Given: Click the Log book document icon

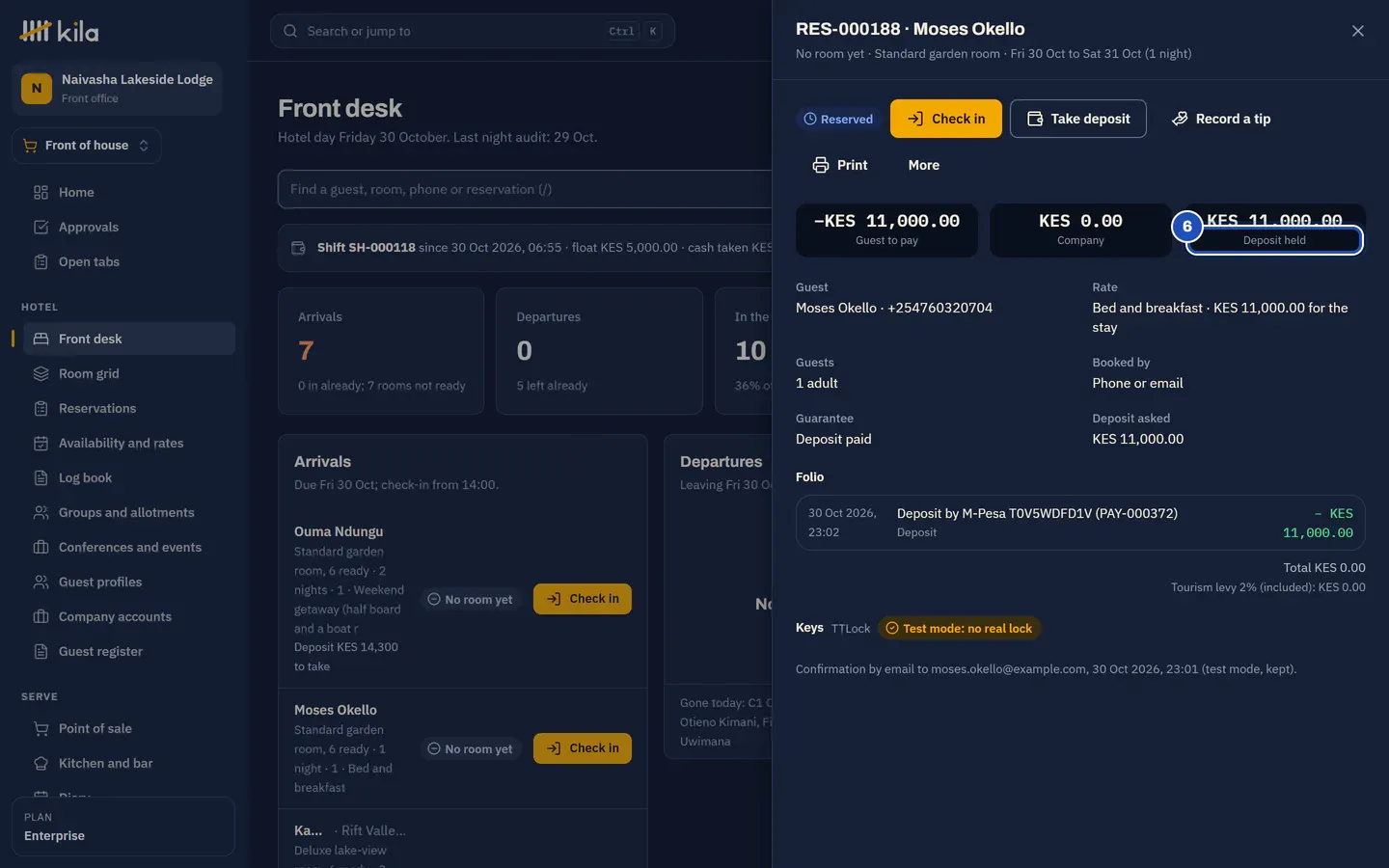Looking at the screenshot, I should [x=41, y=477].
